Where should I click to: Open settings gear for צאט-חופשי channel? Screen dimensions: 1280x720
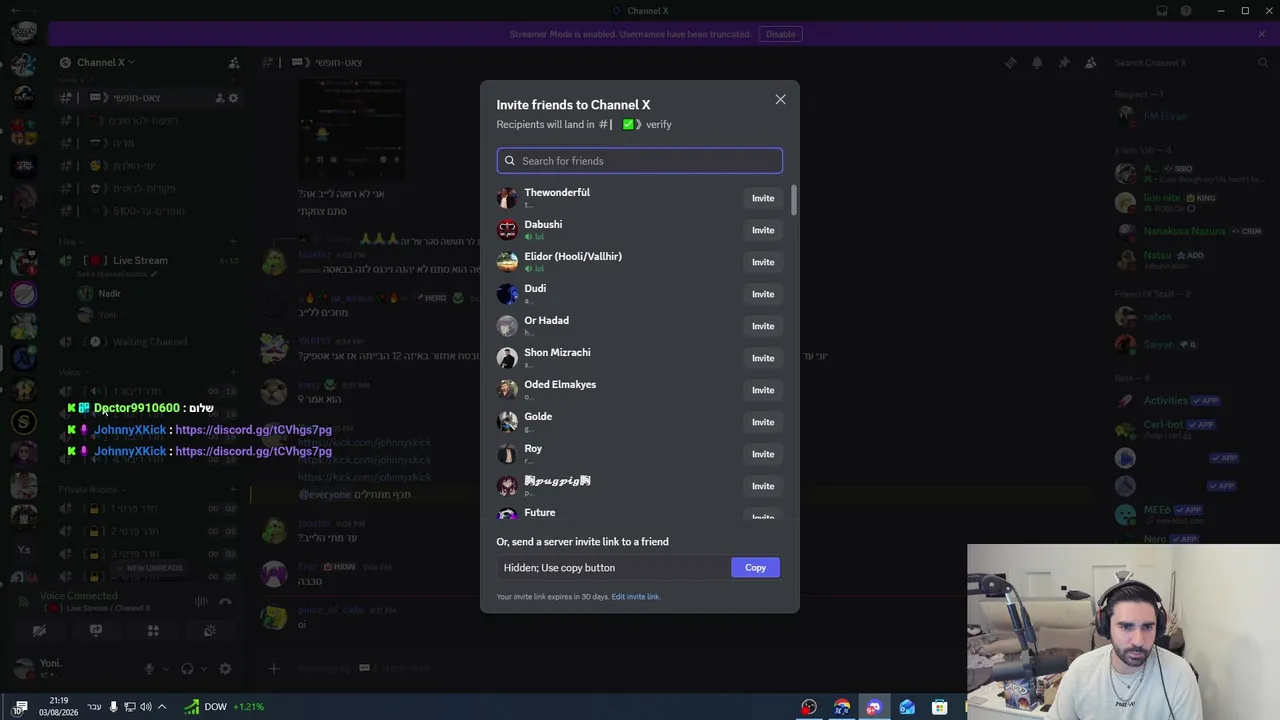[233, 98]
